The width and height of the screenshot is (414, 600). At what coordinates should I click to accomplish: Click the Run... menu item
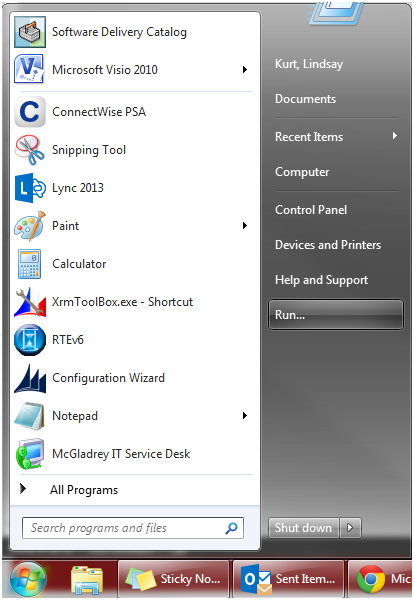coord(336,315)
